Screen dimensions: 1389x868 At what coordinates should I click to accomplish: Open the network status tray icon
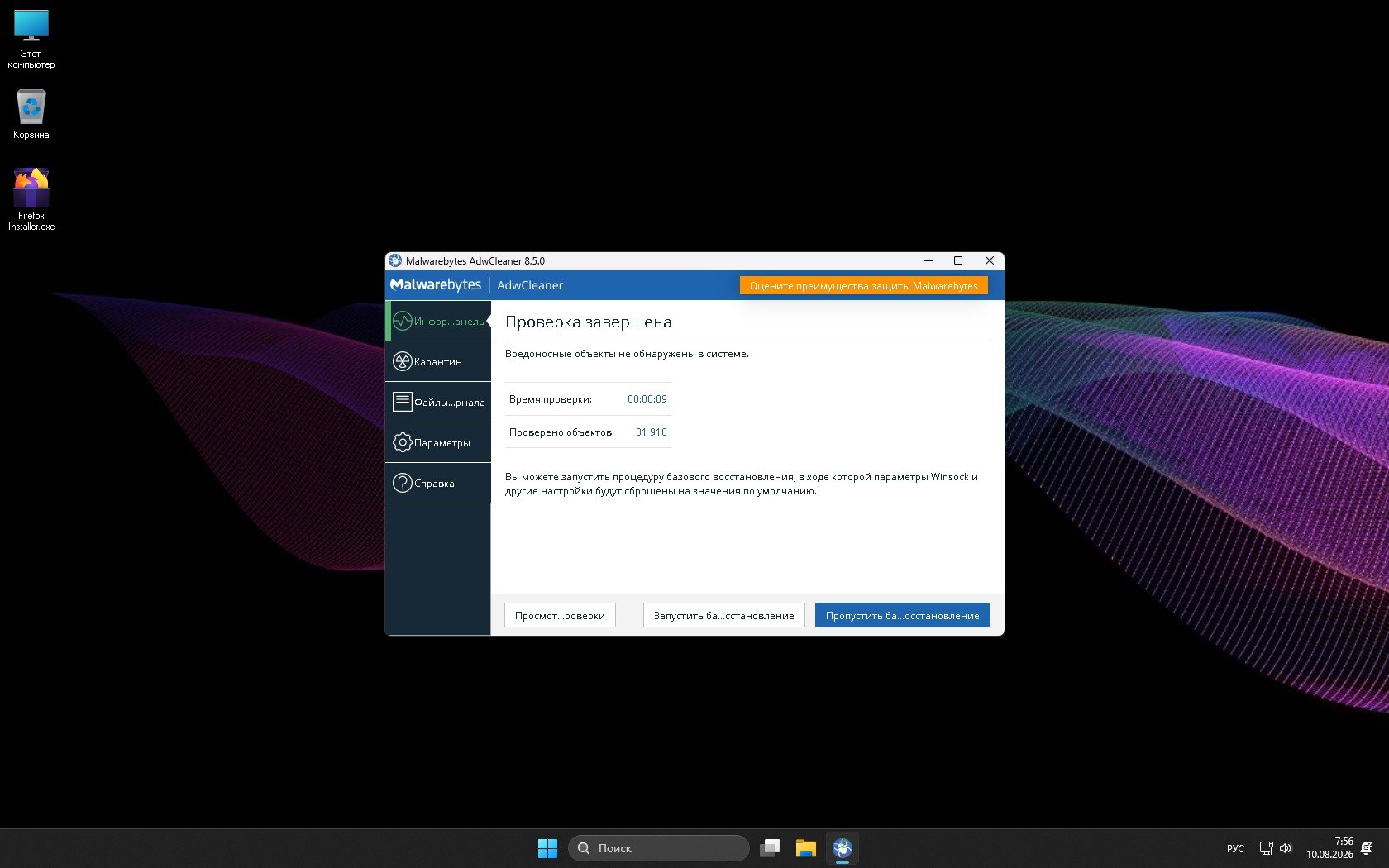coord(1266,848)
